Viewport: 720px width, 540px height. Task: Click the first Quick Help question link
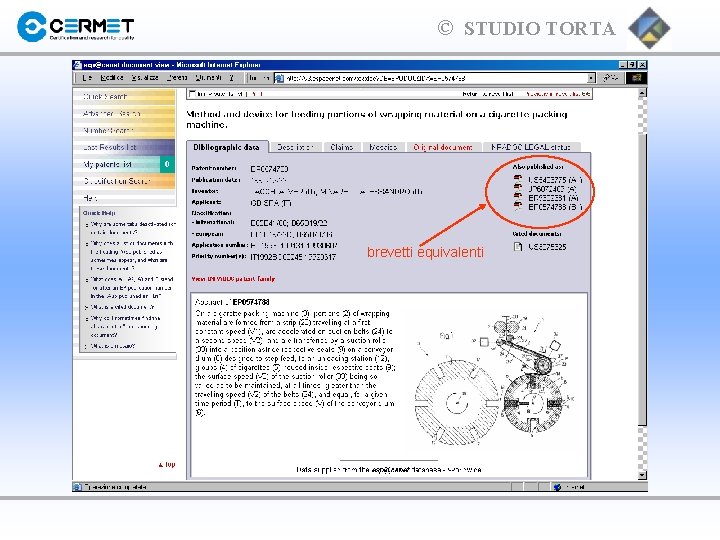(132, 228)
